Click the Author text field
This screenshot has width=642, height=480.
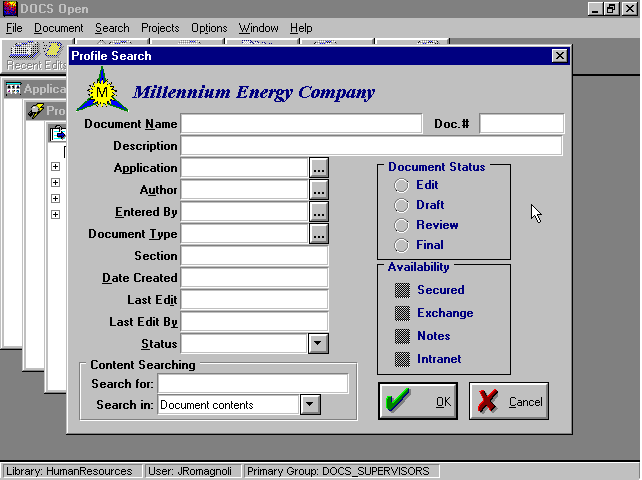(x=244, y=190)
